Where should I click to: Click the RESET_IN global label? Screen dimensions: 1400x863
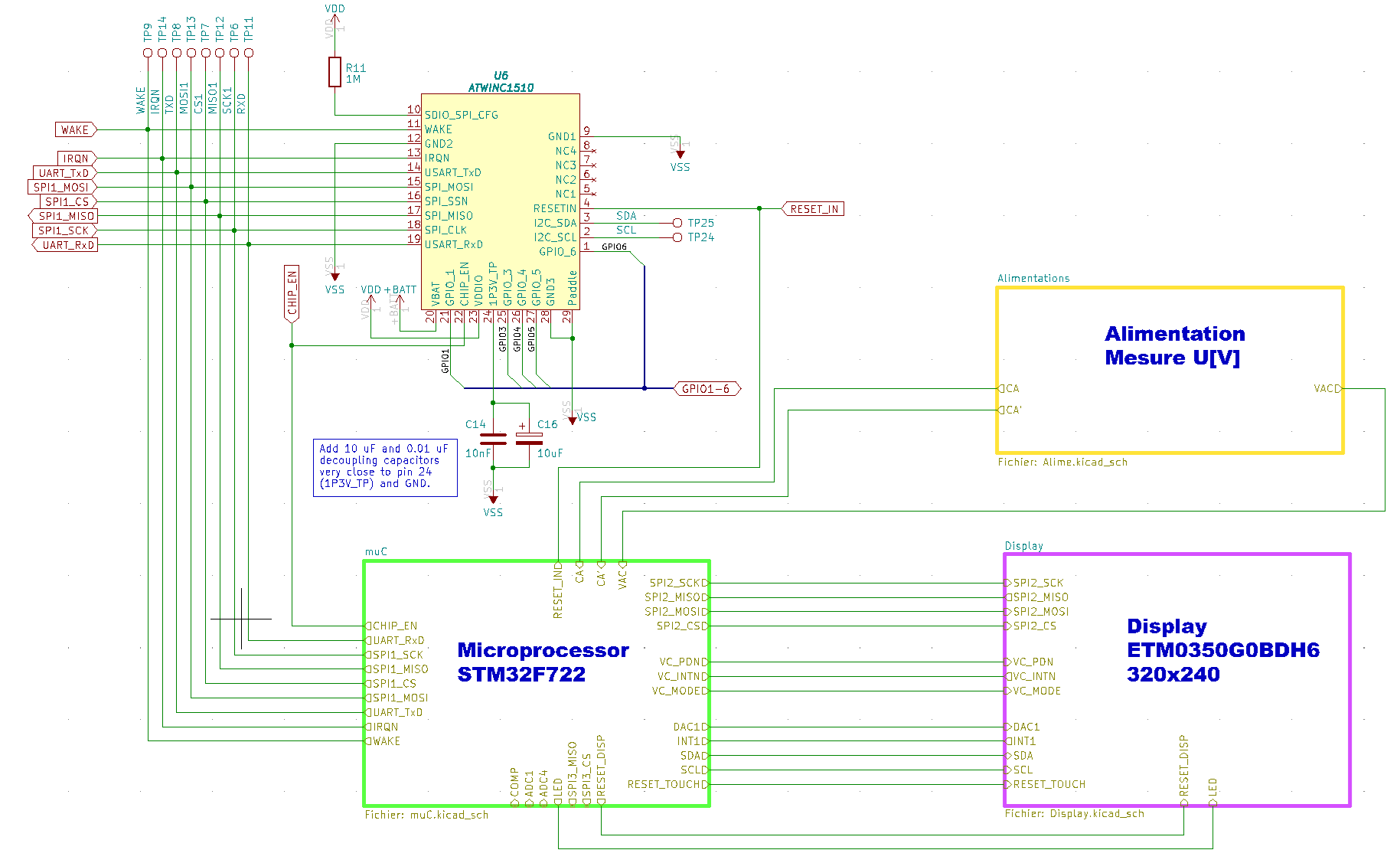[813, 209]
